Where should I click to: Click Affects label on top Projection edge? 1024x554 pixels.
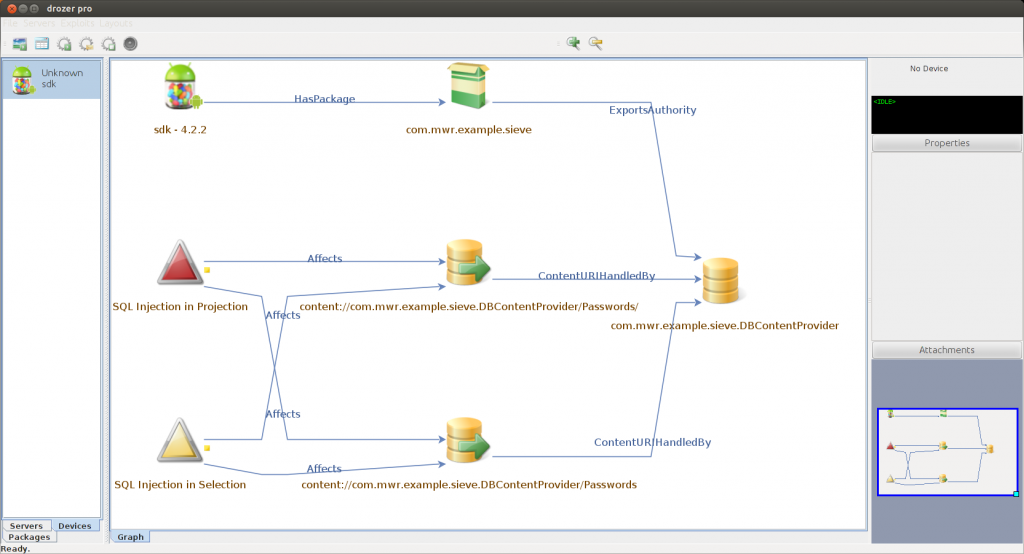pos(325,258)
